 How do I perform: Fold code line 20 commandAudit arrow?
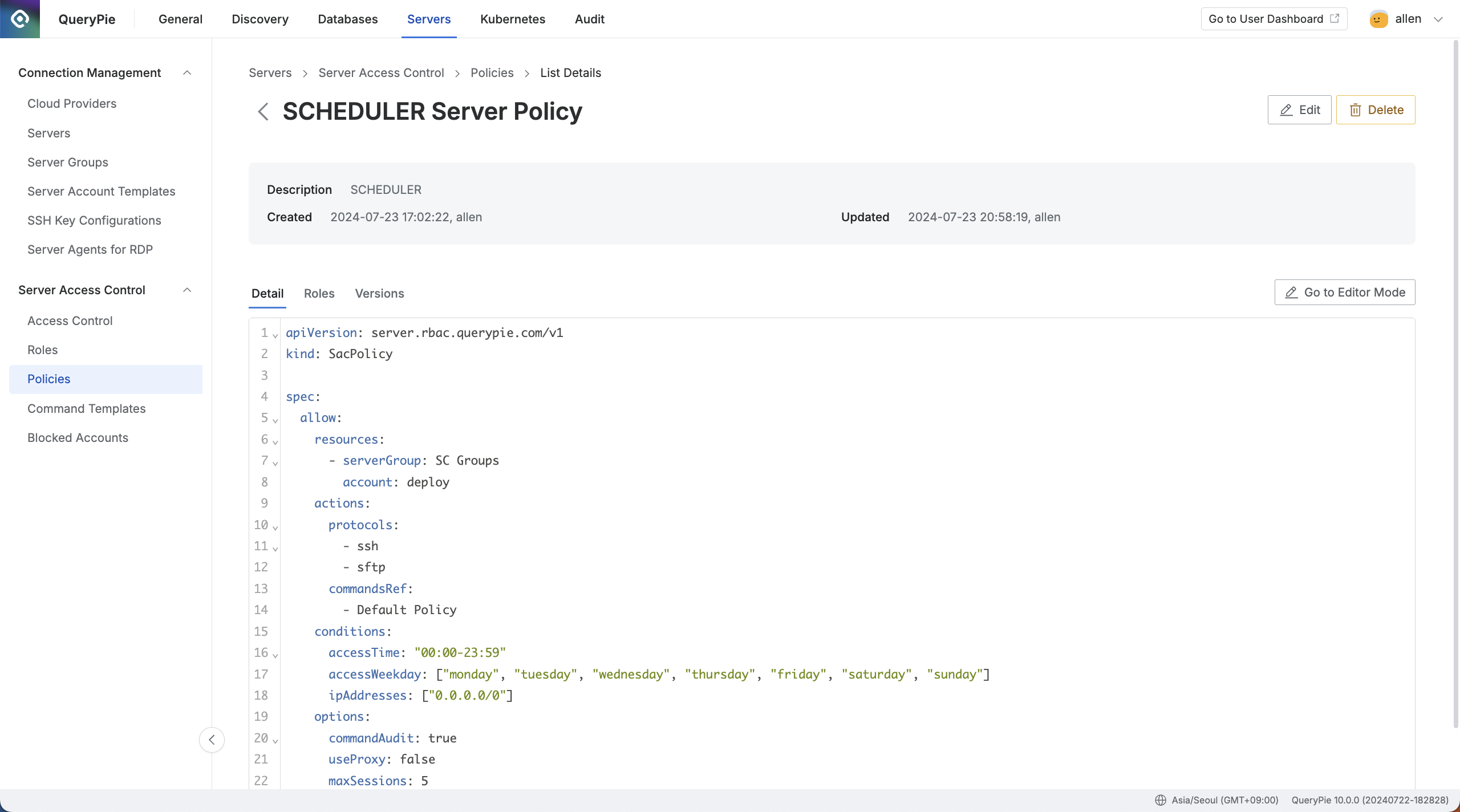tap(275, 741)
